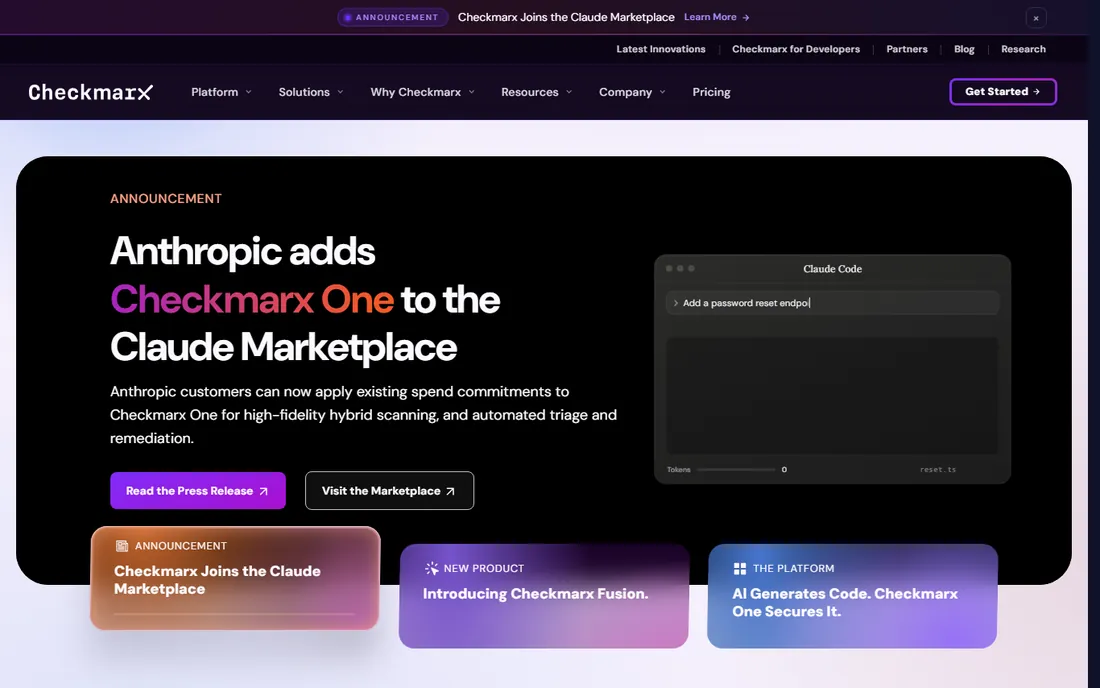Select the Introducing Checkmarx Fusion card

pos(544,595)
